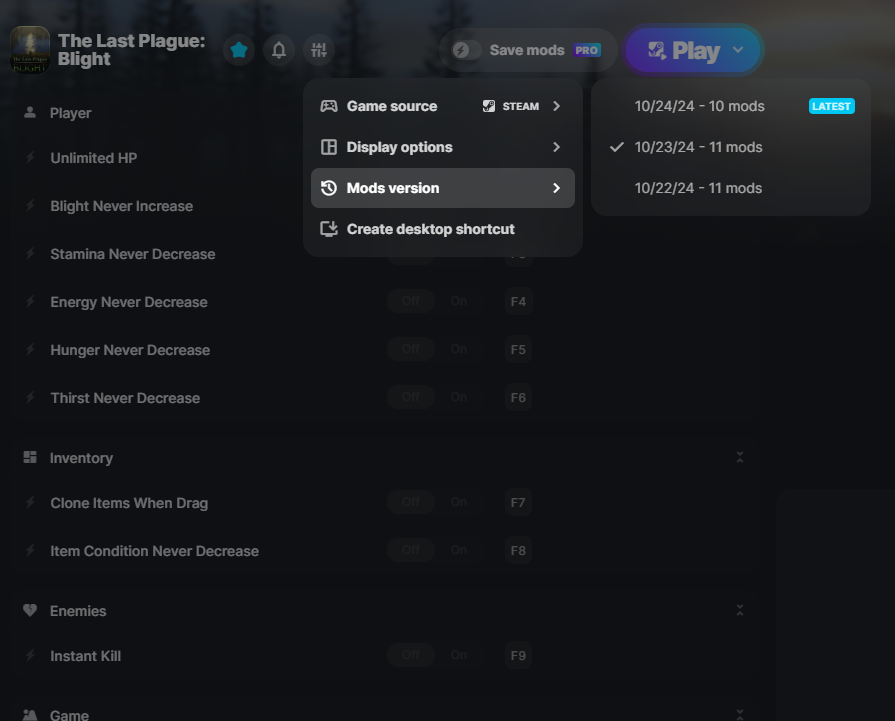Click the controller icon beside Game source

[329, 106]
